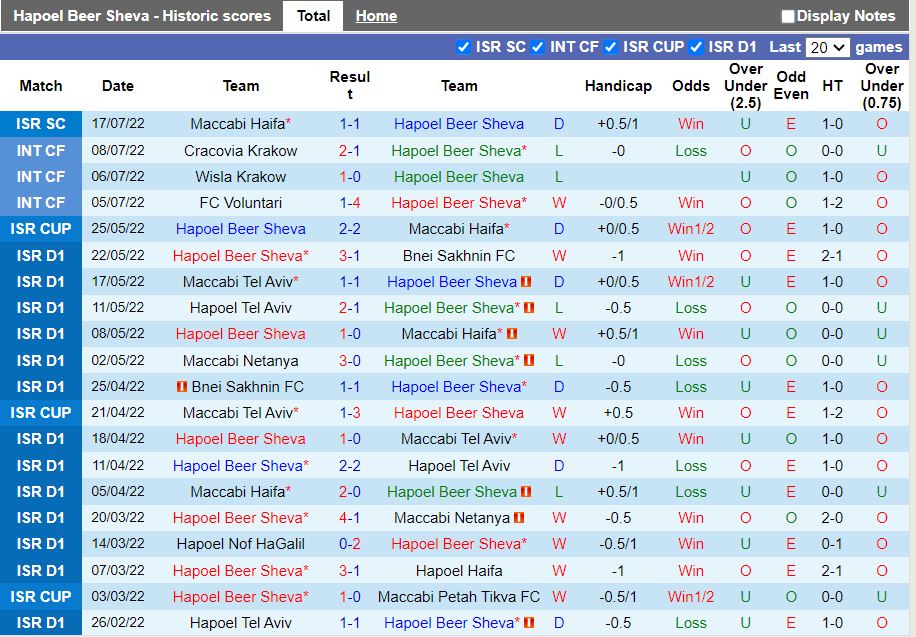Open the Maccabi Tel Aviv team link, 21/04 row

(x=241, y=413)
